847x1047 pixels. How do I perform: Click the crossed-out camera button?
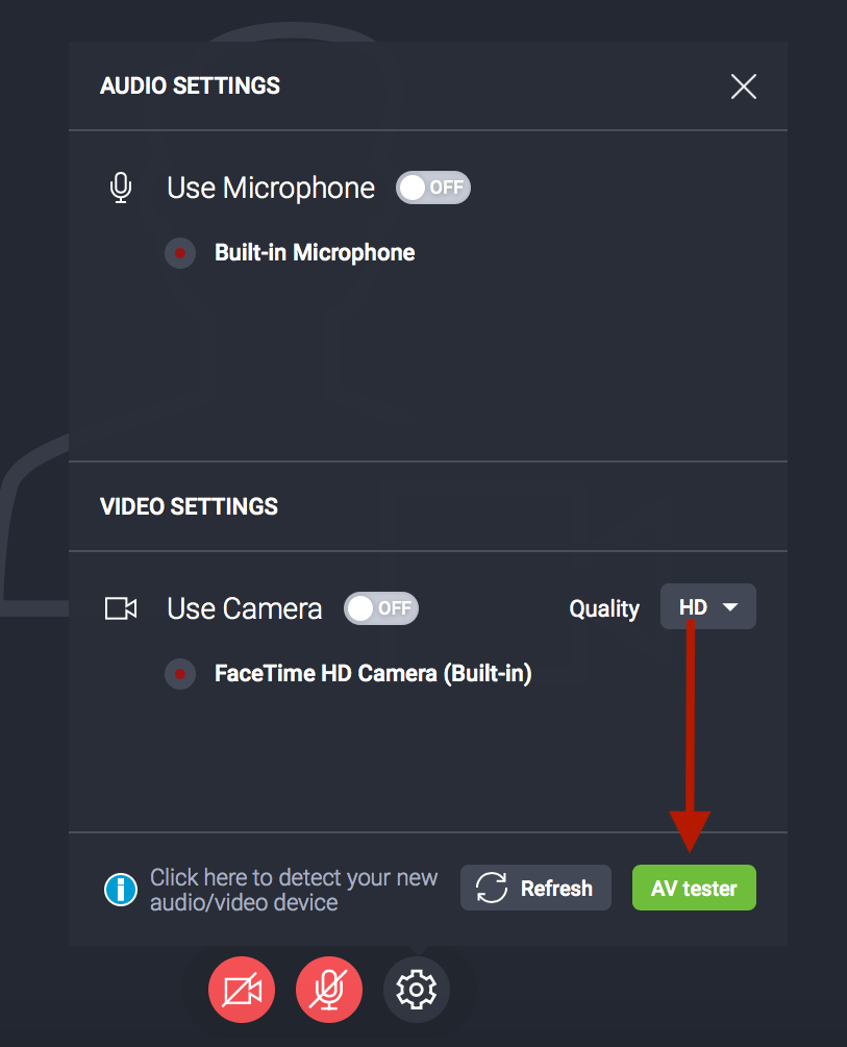pos(241,990)
